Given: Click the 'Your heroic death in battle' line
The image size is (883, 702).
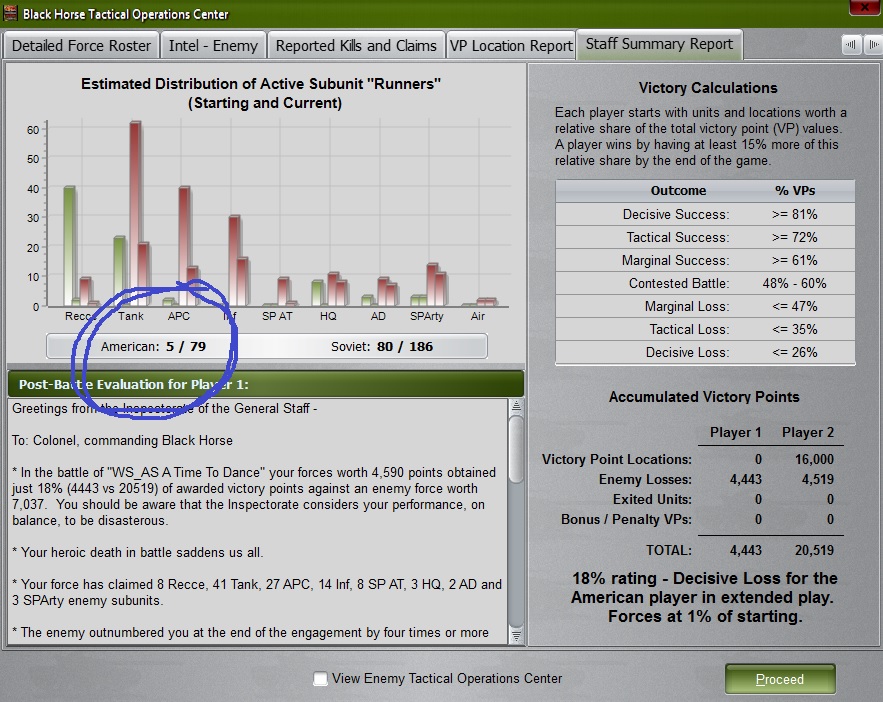Looking at the screenshot, I should pyautogui.click(x=137, y=552).
